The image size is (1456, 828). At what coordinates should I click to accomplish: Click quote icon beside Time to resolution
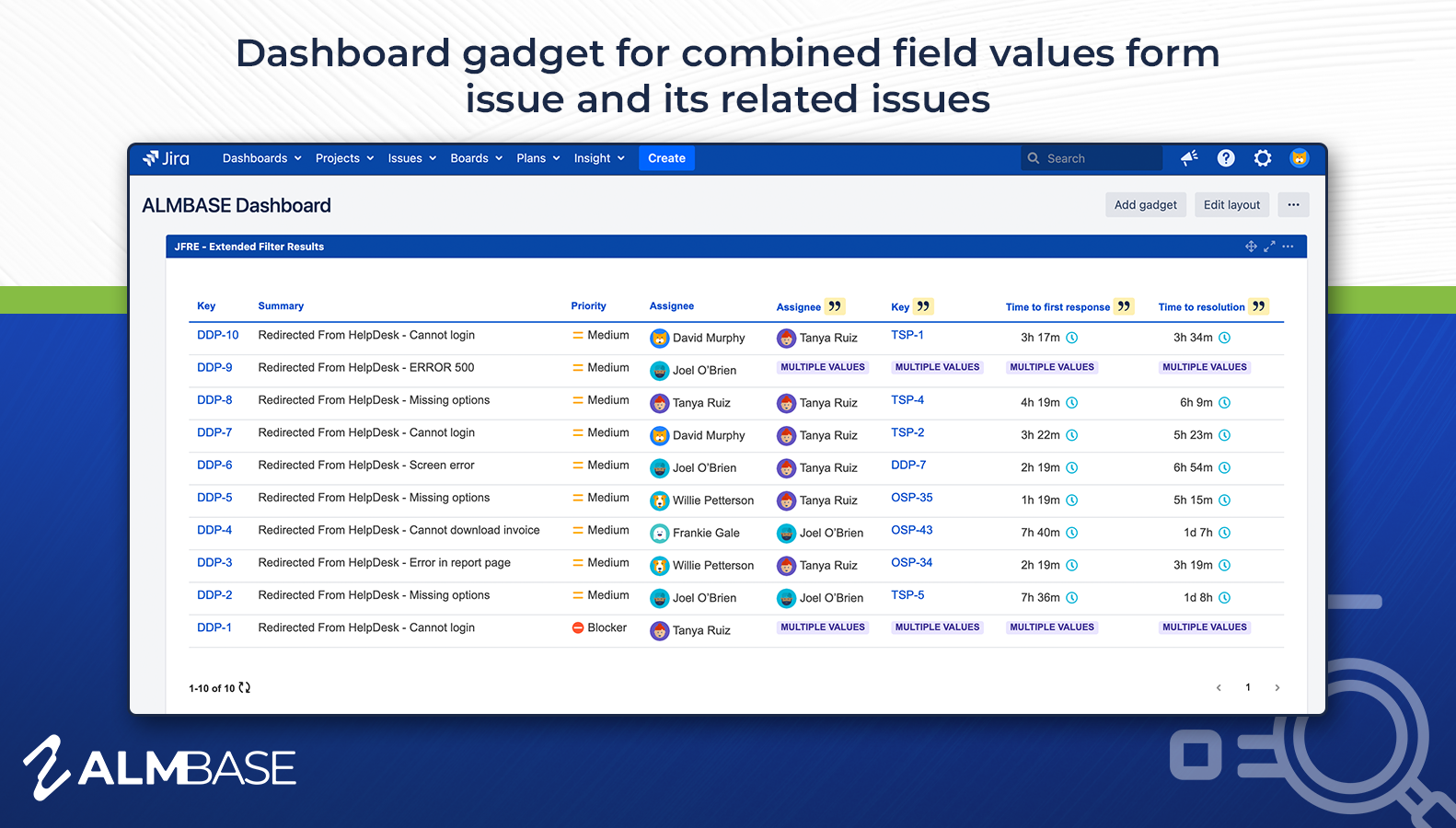pos(1259,306)
